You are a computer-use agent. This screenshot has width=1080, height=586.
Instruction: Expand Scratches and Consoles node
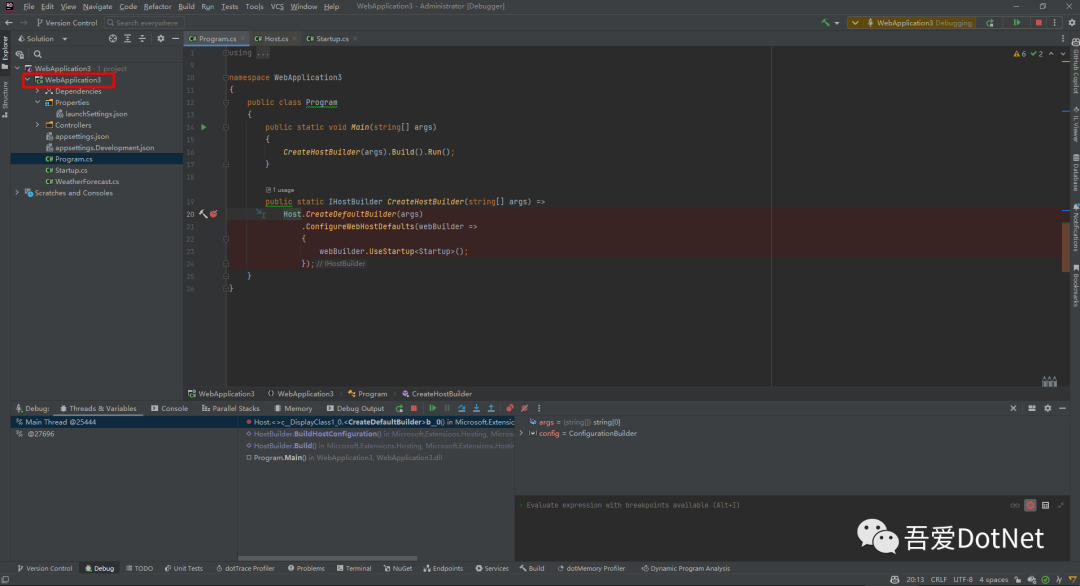click(x=17, y=193)
